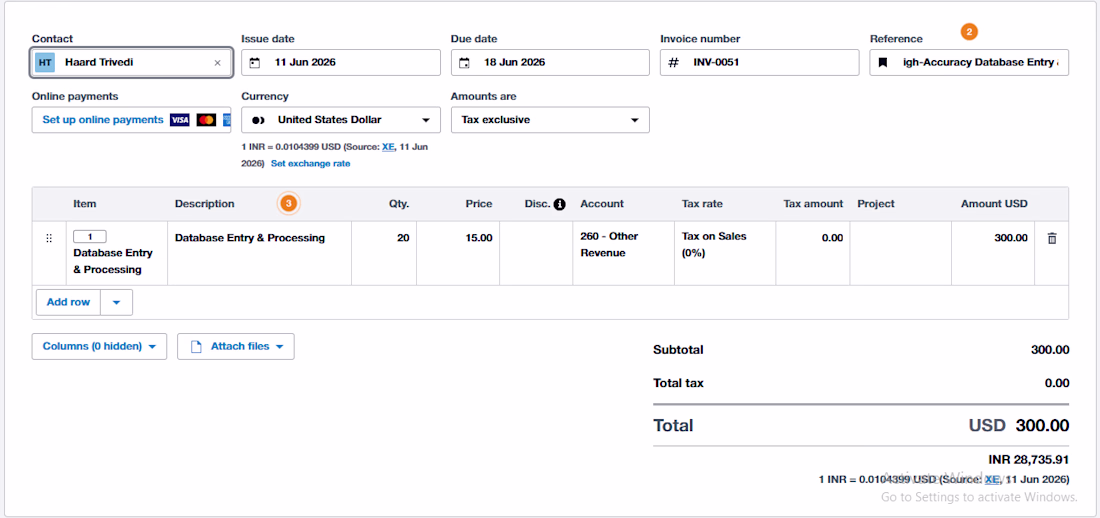
Task: Click the Attach files document icon
Action: click(x=196, y=347)
